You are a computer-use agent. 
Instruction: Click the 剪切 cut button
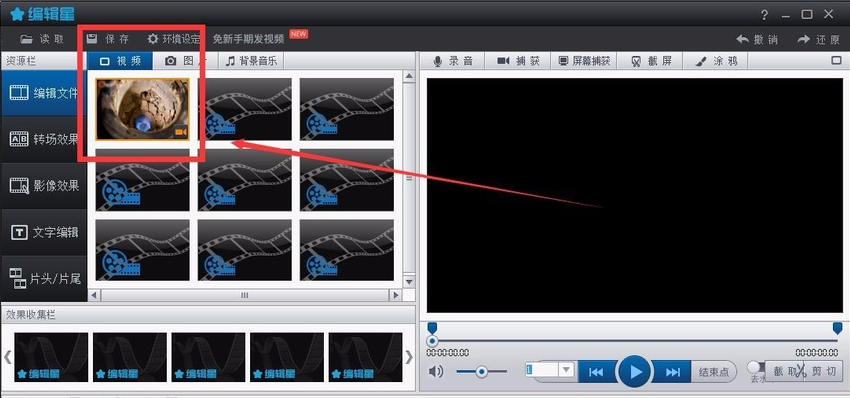pos(824,371)
